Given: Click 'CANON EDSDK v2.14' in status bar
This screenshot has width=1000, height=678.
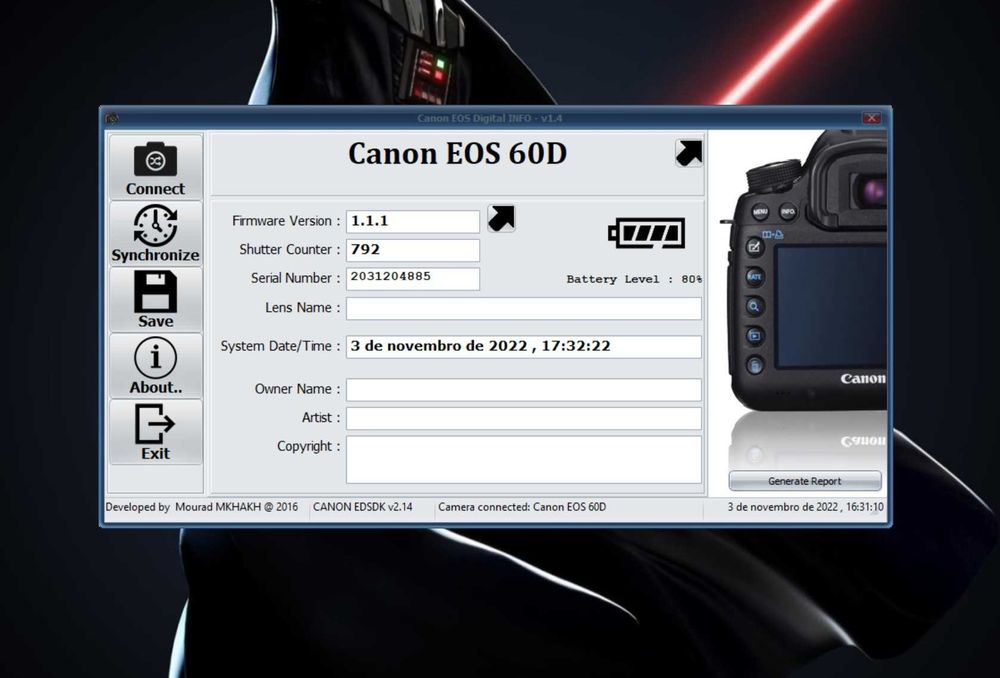Looking at the screenshot, I should click(x=362, y=507).
